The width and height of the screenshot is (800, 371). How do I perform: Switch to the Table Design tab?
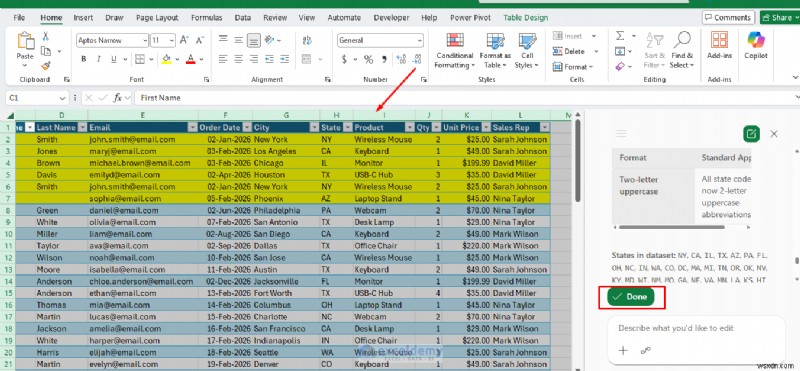[x=526, y=18]
